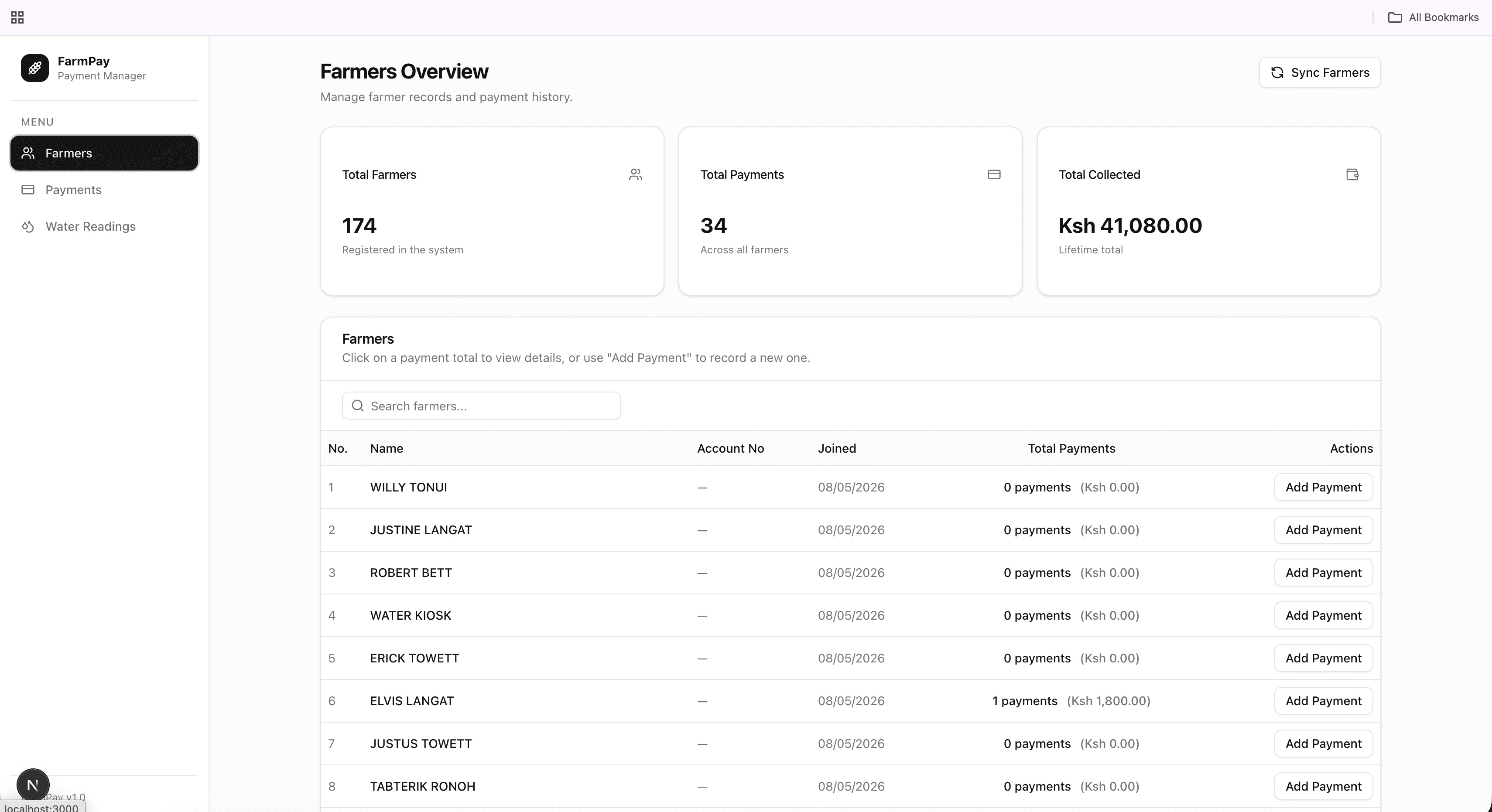The height and width of the screenshot is (812, 1492).
Task: View ERICK TOWETT's 0 payments total
Action: 1071,658
